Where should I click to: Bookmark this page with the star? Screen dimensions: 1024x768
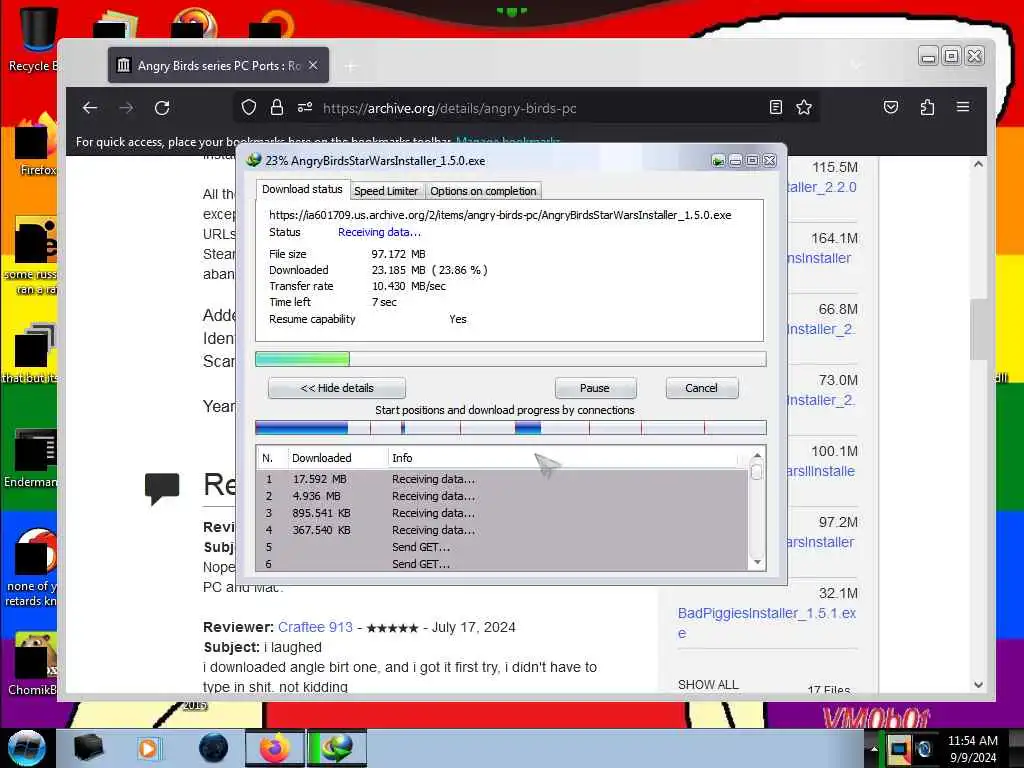[x=804, y=107]
